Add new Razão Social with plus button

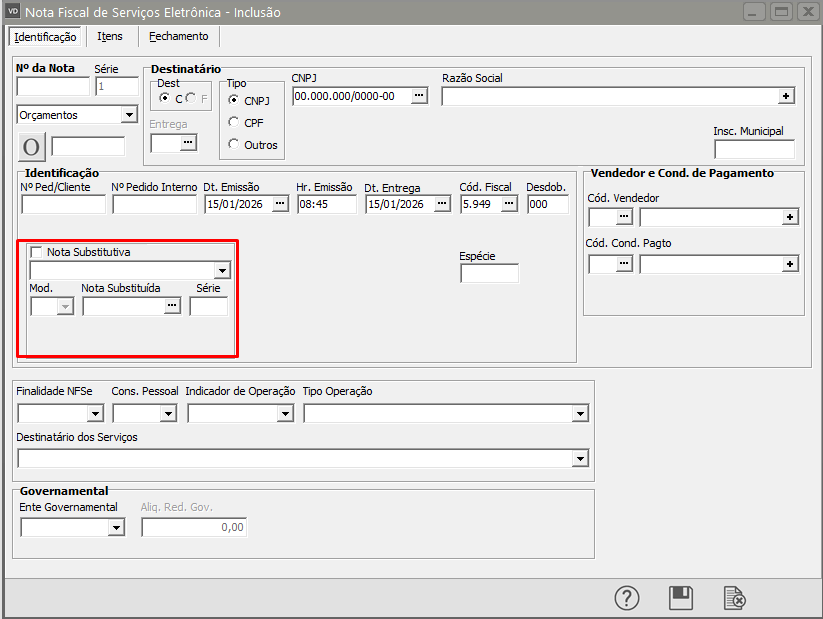787,96
